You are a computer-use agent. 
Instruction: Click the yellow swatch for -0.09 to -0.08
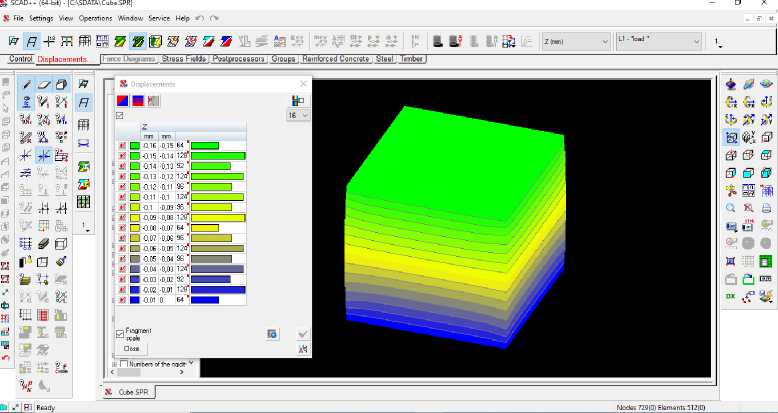tap(134, 217)
